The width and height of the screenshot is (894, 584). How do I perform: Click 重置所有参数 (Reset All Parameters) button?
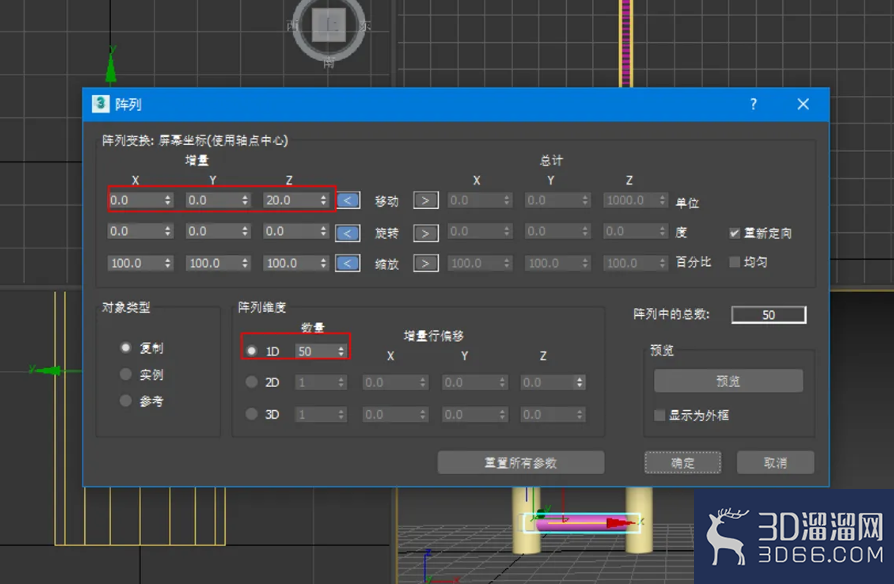click(x=521, y=463)
